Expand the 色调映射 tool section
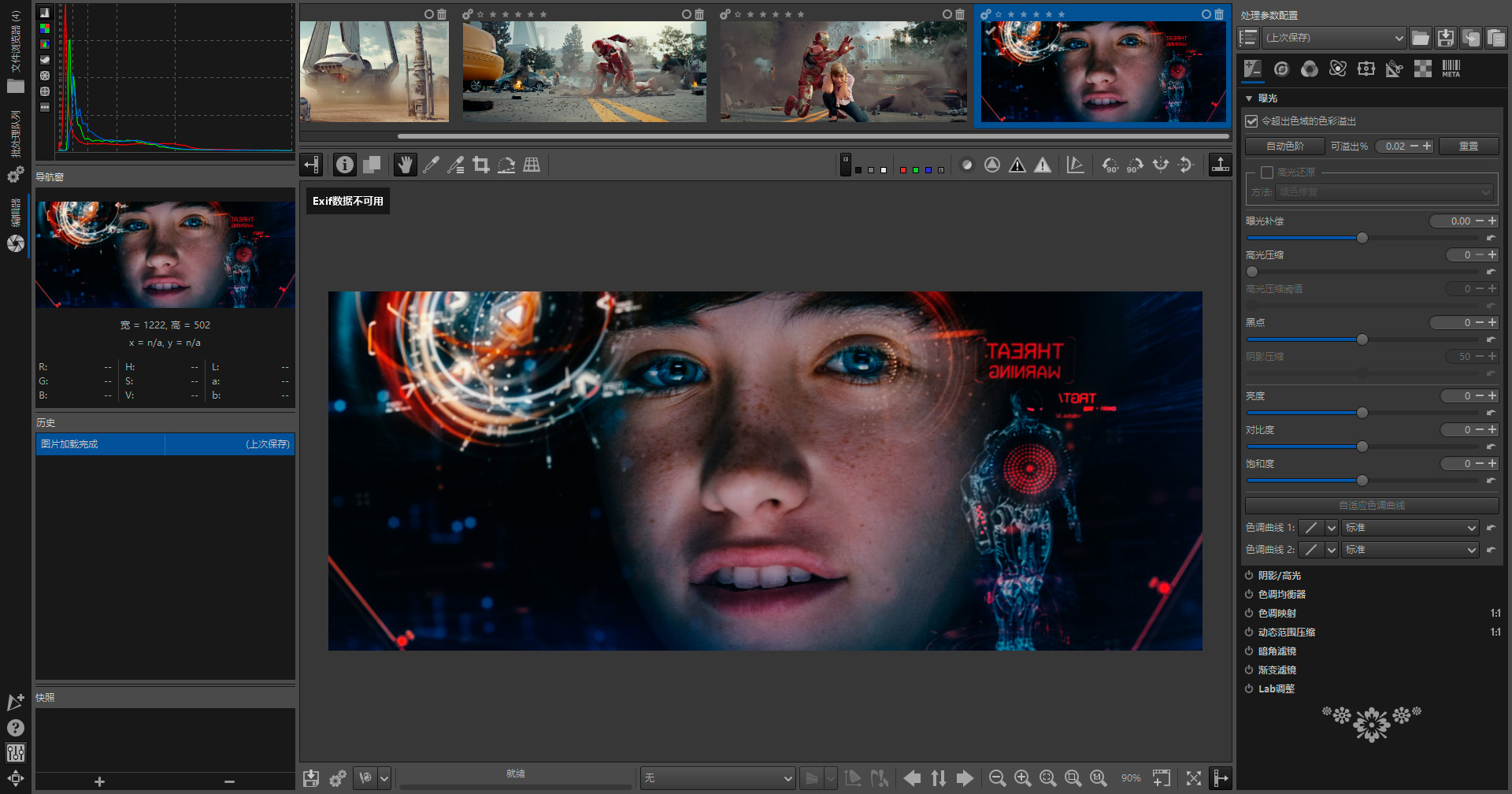Image resolution: width=1512 pixels, height=794 pixels. pyautogui.click(x=1277, y=614)
